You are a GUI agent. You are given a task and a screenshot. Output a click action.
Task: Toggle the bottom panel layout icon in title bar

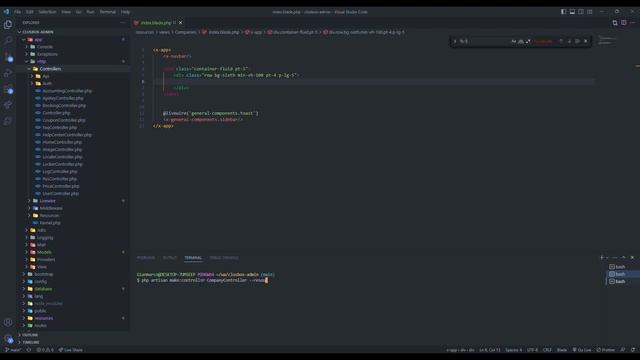(x=572, y=12)
